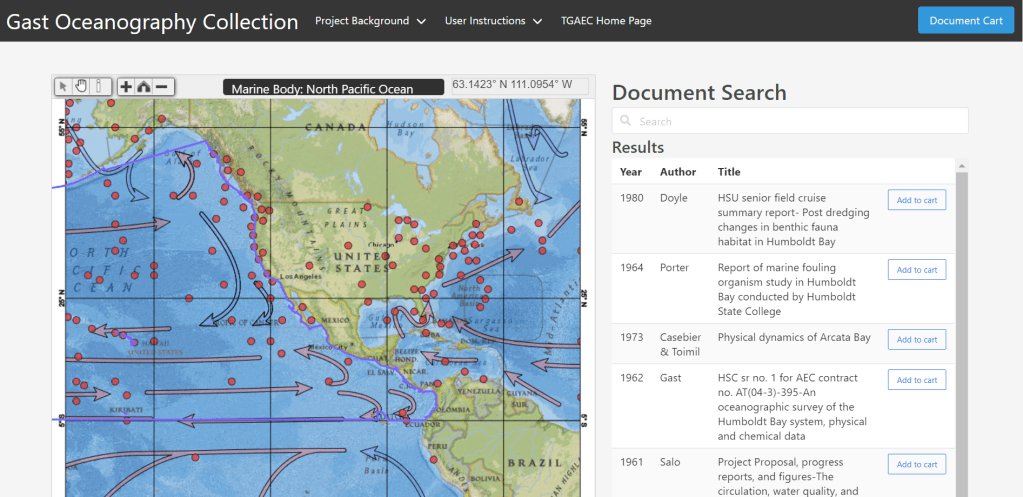The height and width of the screenshot is (497, 1023).
Task: Add Doyle 1980 report to cart
Action: point(916,200)
